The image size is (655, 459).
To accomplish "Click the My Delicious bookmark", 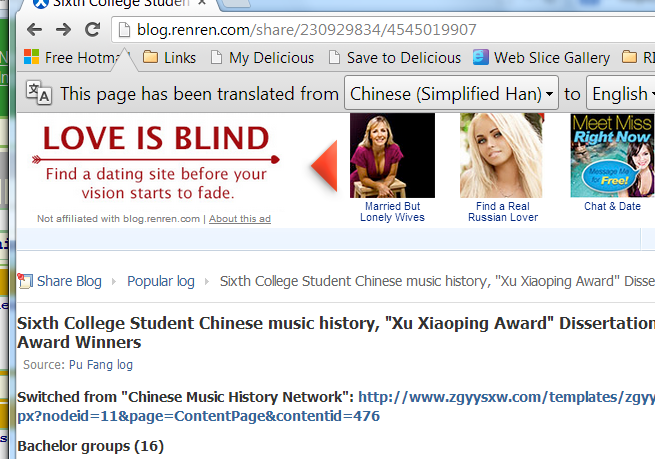I will tap(262, 57).
